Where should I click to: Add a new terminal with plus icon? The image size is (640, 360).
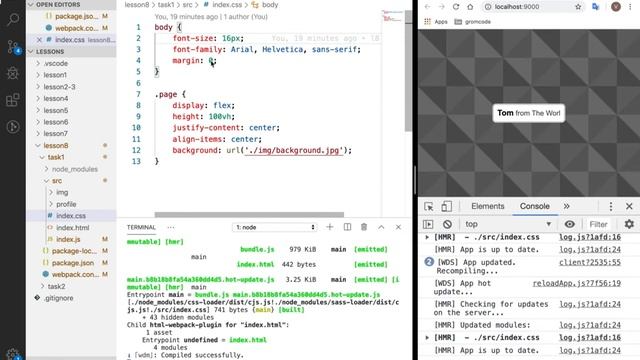(330, 227)
